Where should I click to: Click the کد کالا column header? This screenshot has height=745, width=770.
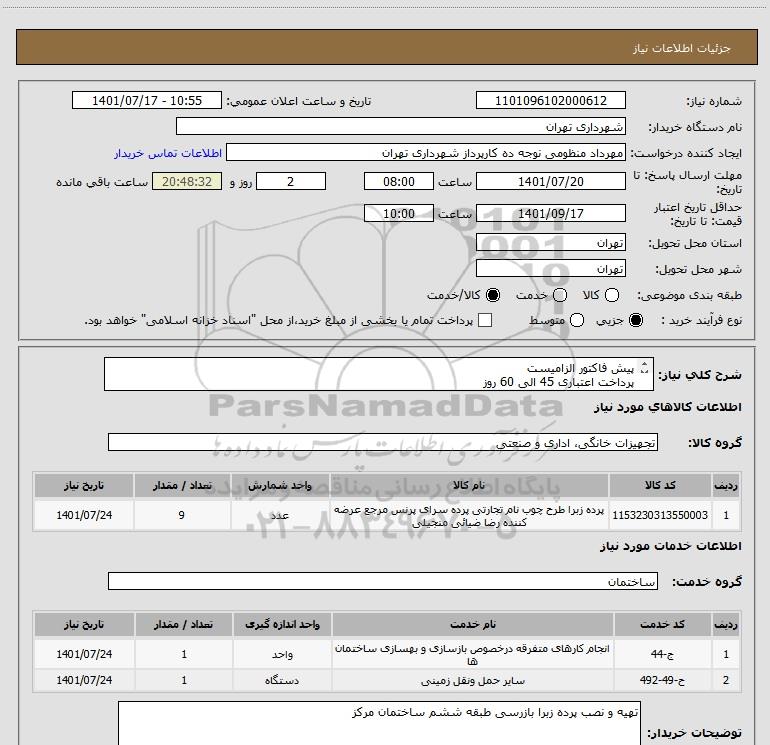660,485
